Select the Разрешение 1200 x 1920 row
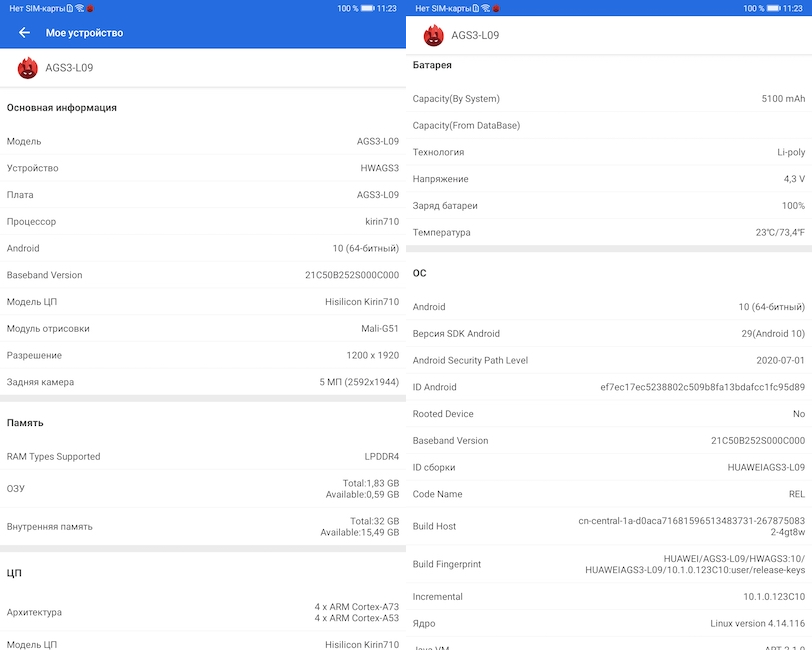The height and width of the screenshot is (650, 812). (x=203, y=355)
